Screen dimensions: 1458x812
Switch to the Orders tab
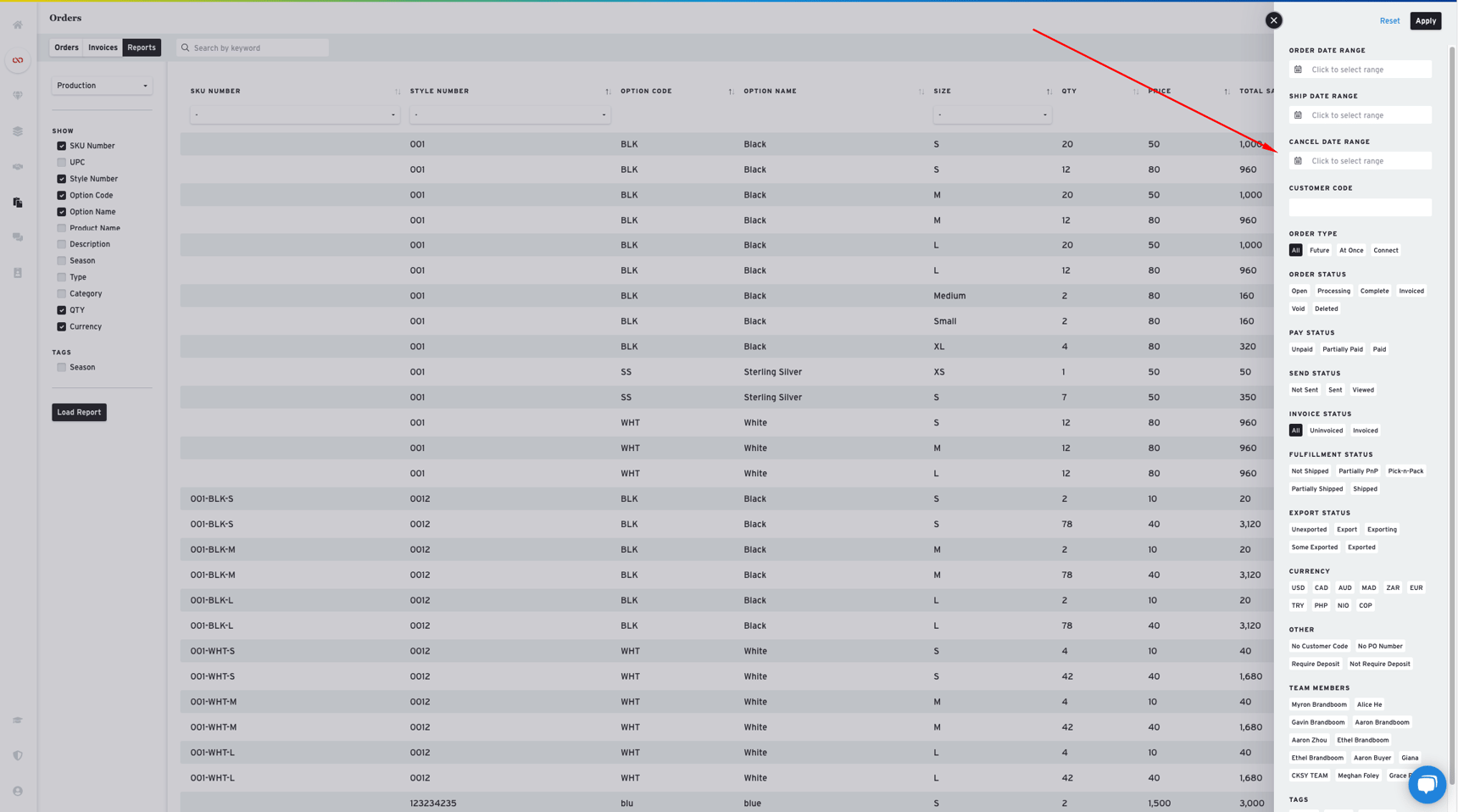pos(66,47)
